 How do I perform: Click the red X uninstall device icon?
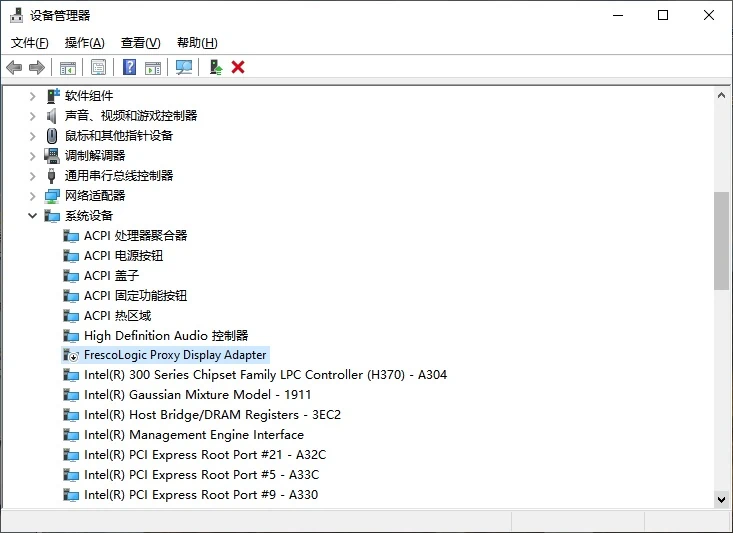(x=238, y=67)
